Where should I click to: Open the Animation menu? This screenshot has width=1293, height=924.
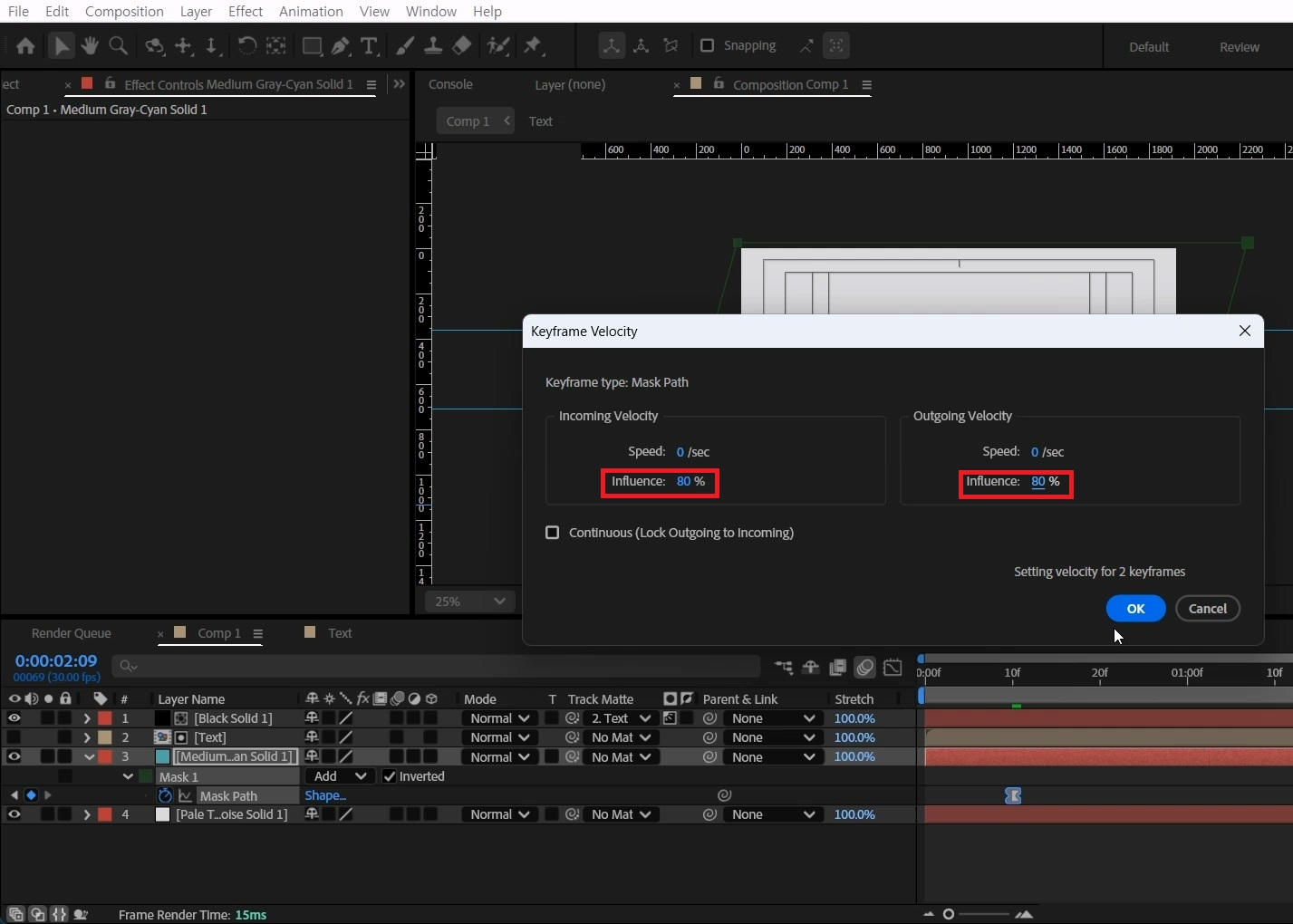tap(311, 11)
